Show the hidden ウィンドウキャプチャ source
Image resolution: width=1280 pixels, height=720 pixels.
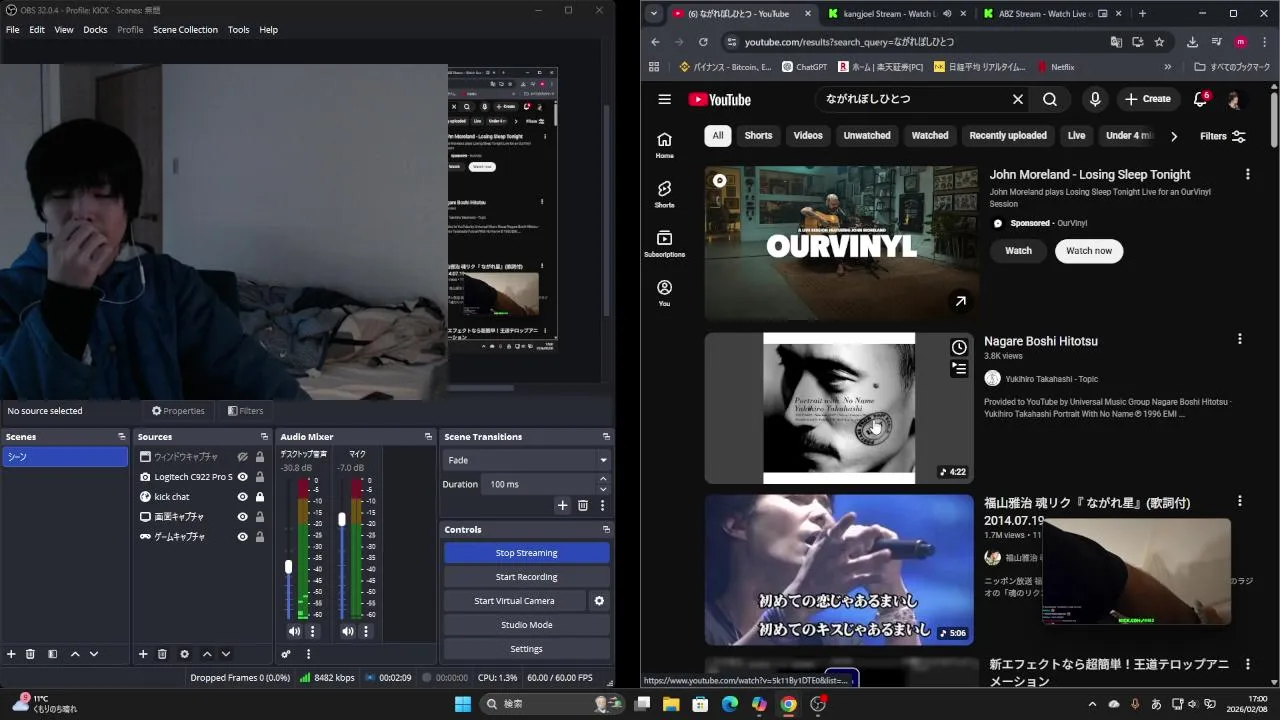point(242,457)
